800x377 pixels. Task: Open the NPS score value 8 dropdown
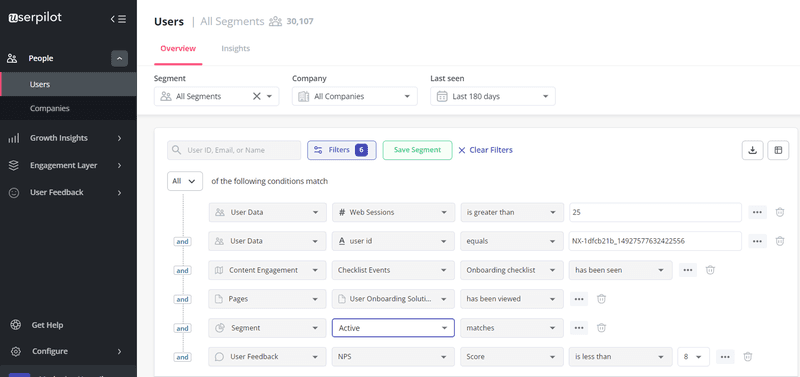(x=693, y=357)
